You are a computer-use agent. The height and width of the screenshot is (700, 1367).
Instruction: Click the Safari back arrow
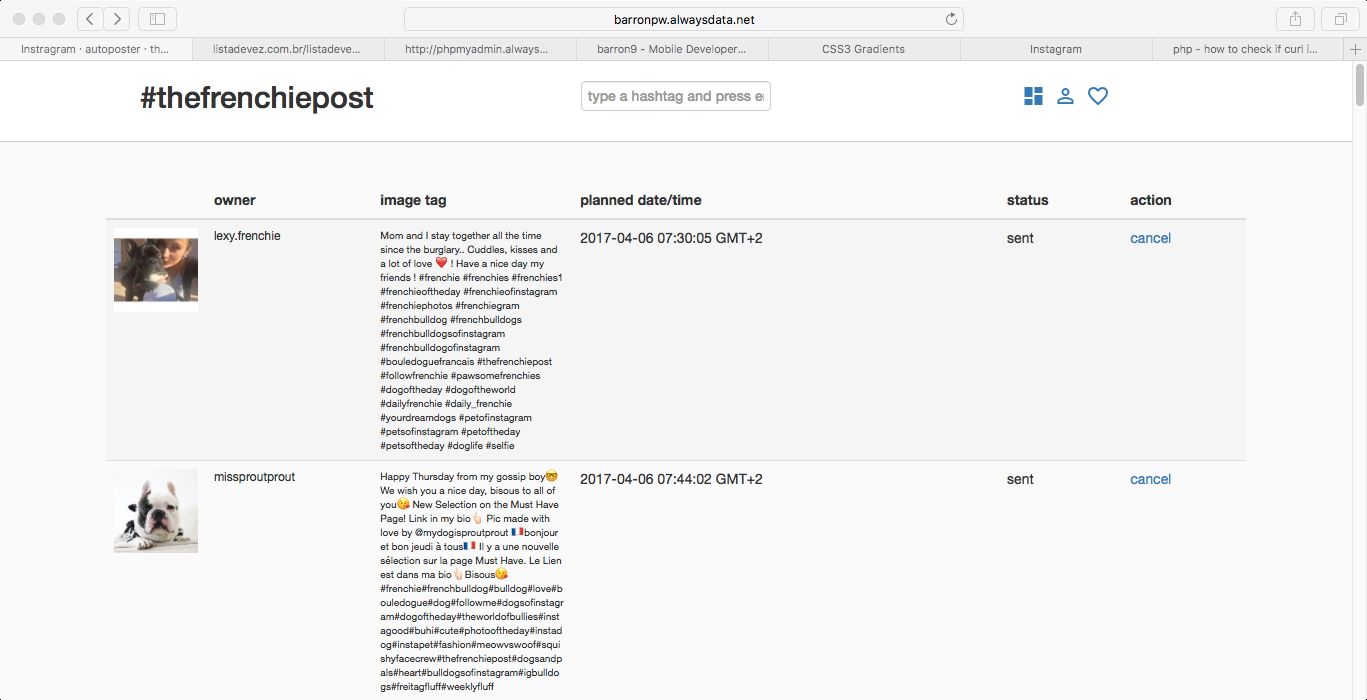(90, 19)
